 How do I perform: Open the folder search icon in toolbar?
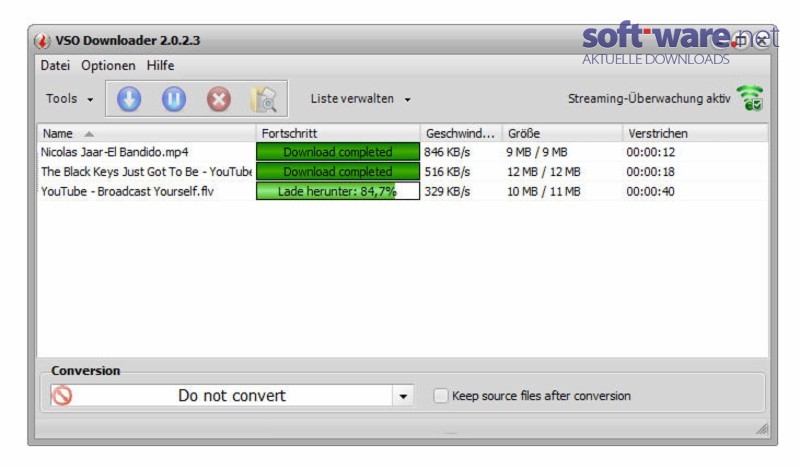pyautogui.click(x=264, y=99)
